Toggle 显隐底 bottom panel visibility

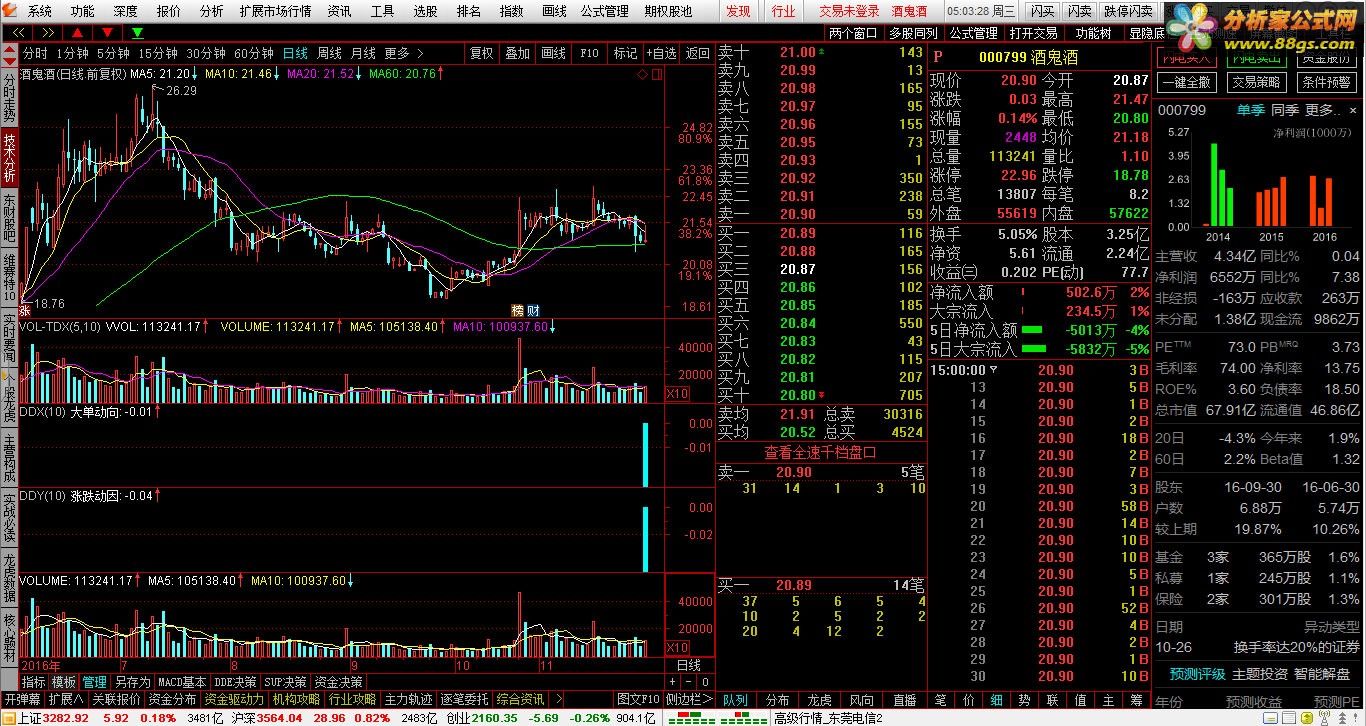(1146, 33)
